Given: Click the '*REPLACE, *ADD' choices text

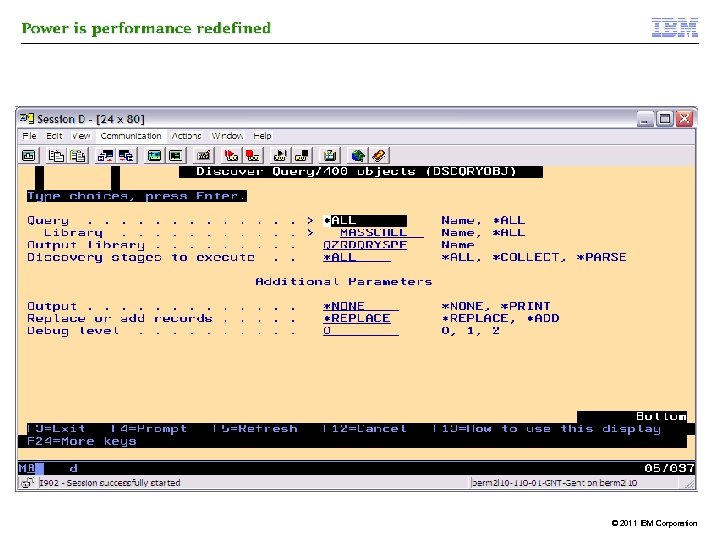Looking at the screenshot, I should click(500, 319).
